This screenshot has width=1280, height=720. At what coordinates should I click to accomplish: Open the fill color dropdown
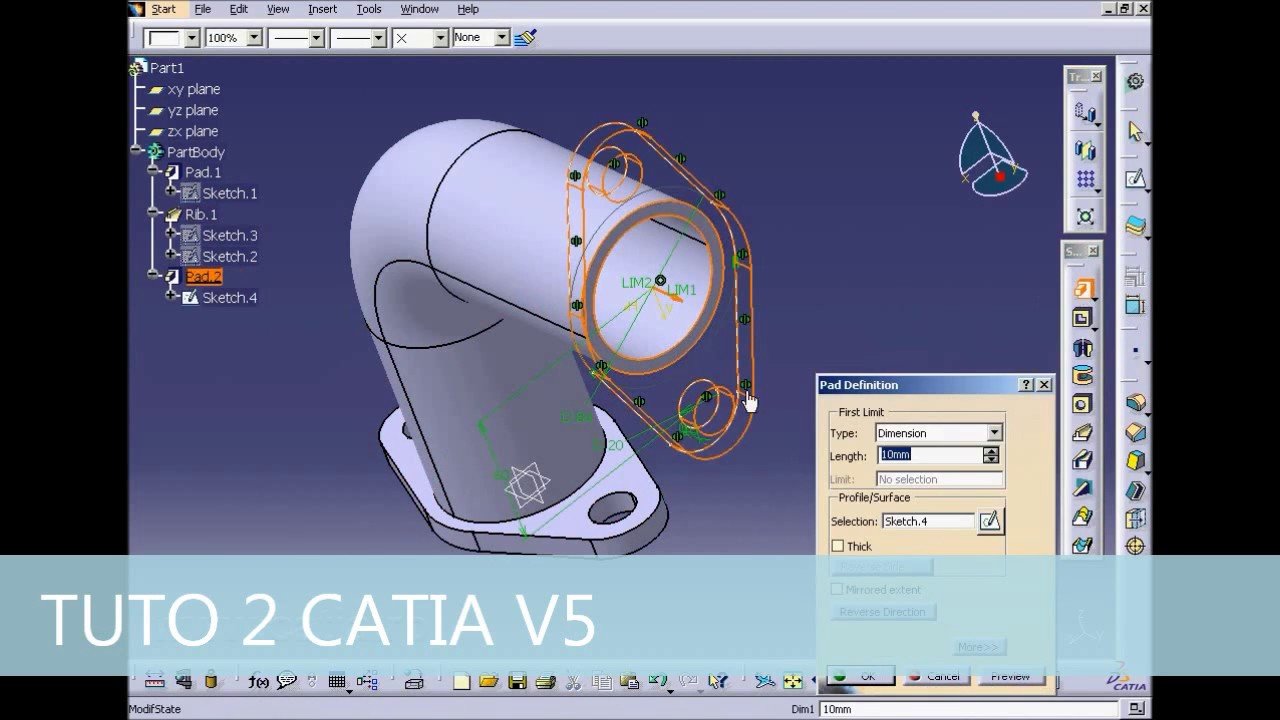point(192,38)
